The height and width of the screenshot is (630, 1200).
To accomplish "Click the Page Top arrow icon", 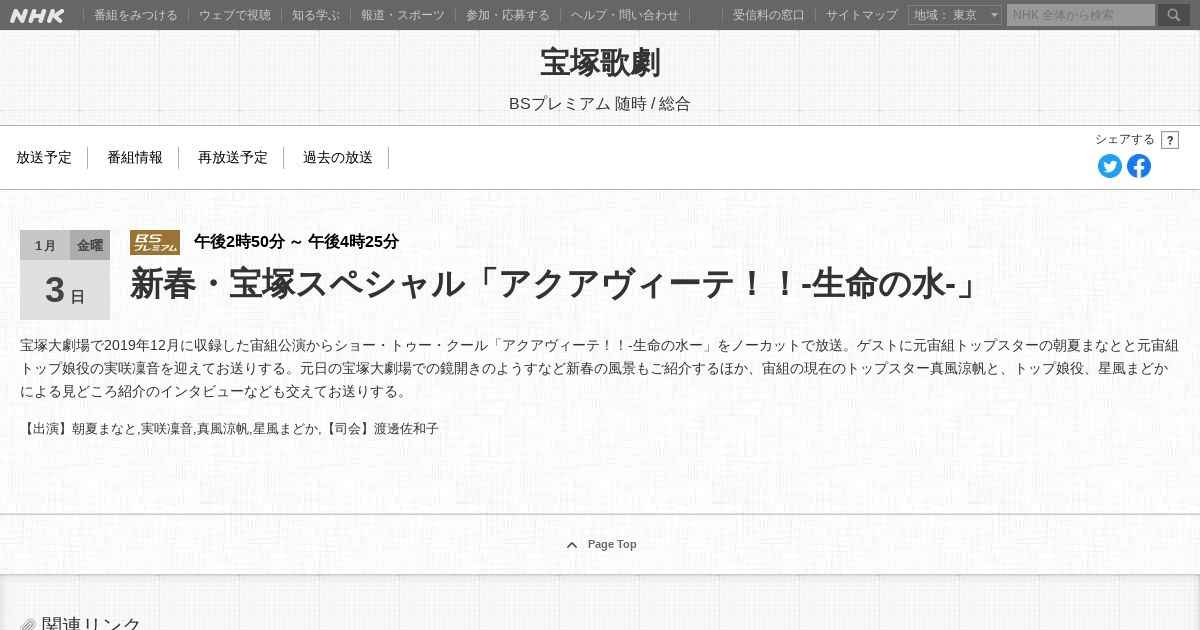I will (572, 545).
